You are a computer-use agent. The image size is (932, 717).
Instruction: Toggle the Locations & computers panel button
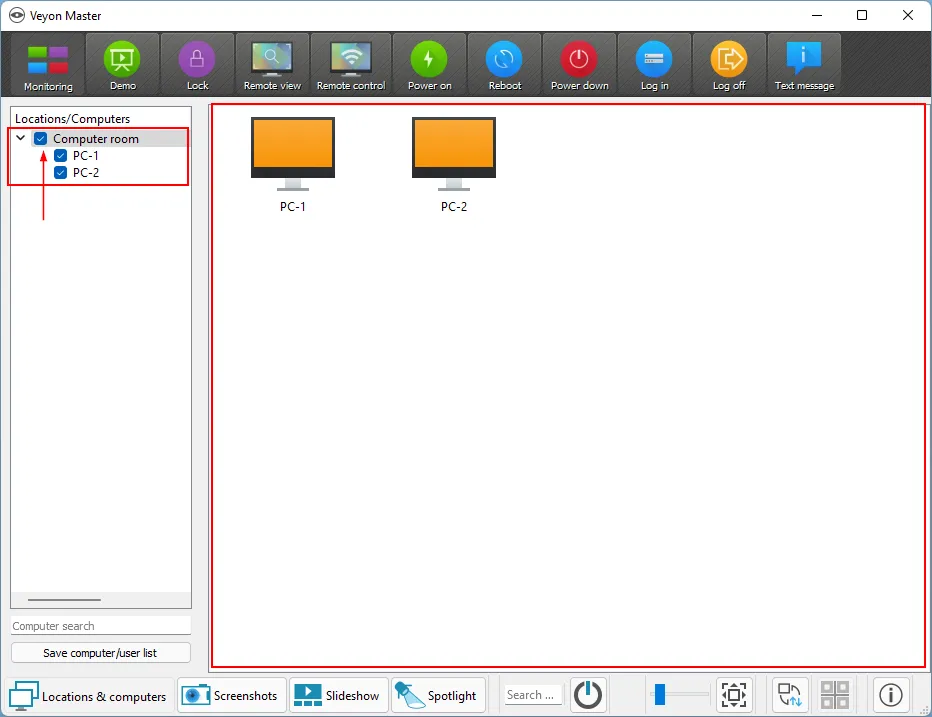click(x=89, y=696)
